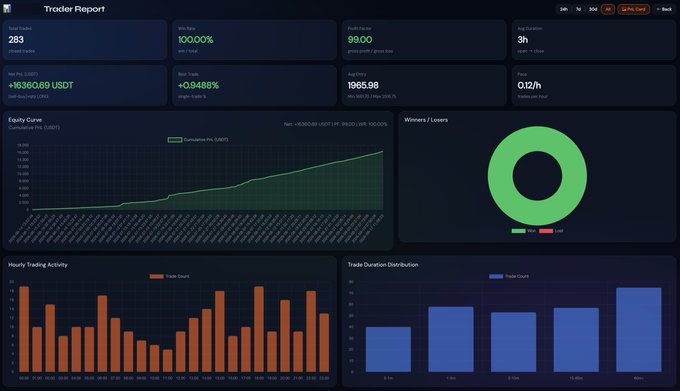The height and width of the screenshot is (391, 680).
Task: Click the Trader Report page title
Action: coord(74,9)
